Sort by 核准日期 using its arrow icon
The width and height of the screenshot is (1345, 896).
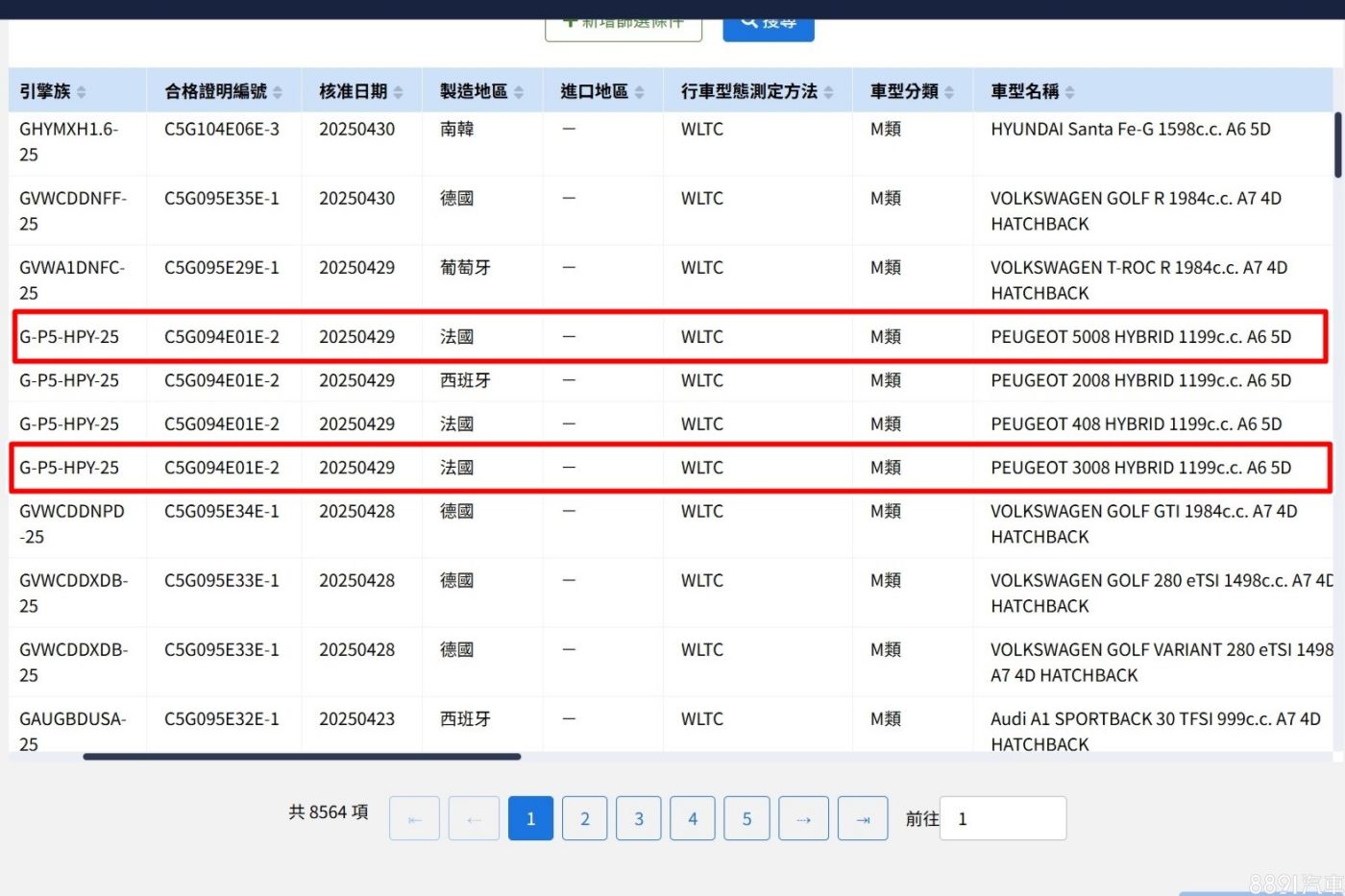tap(399, 92)
